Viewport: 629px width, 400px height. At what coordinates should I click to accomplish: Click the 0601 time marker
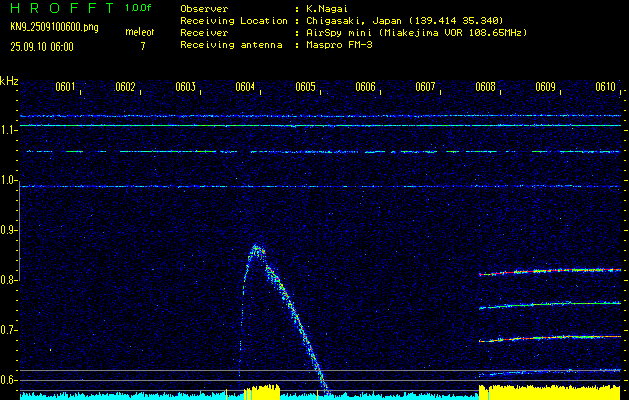[65, 87]
